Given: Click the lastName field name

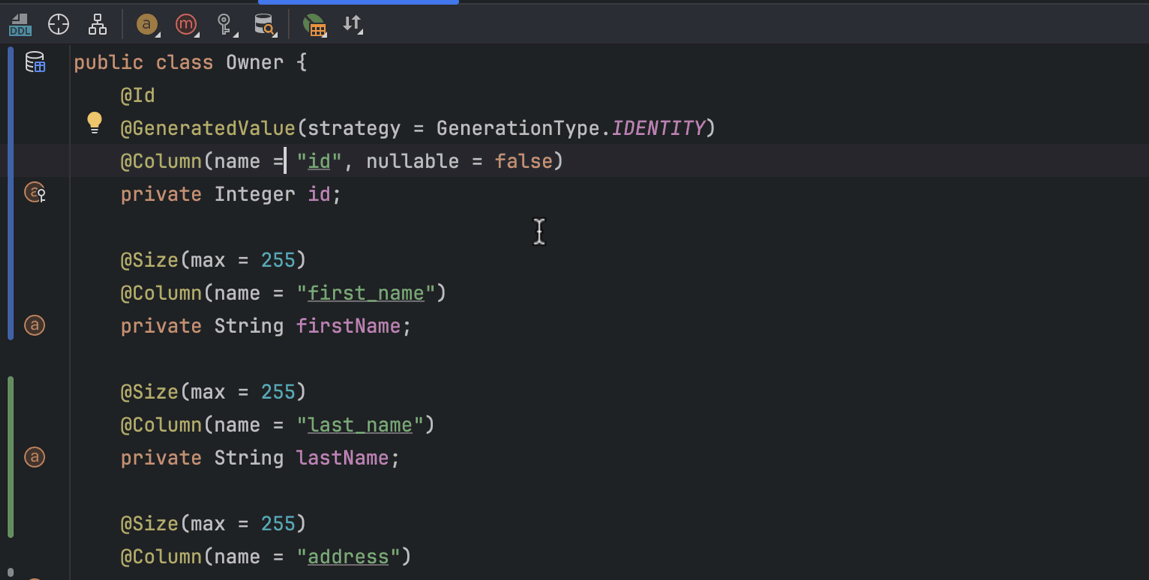Looking at the screenshot, I should 342,458.
